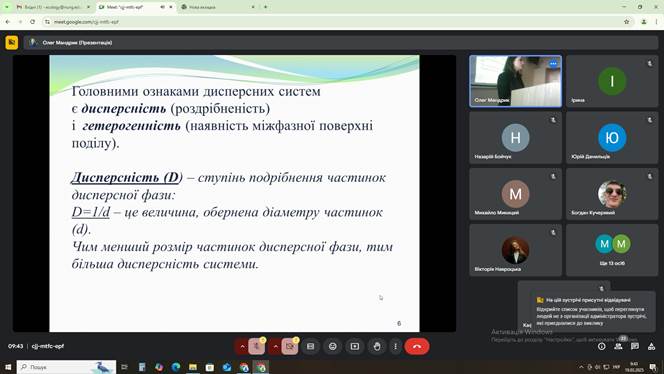Viewport: 664px width, 374px height.
Task: Turn on the microphone in Meet
Action: click(256, 346)
